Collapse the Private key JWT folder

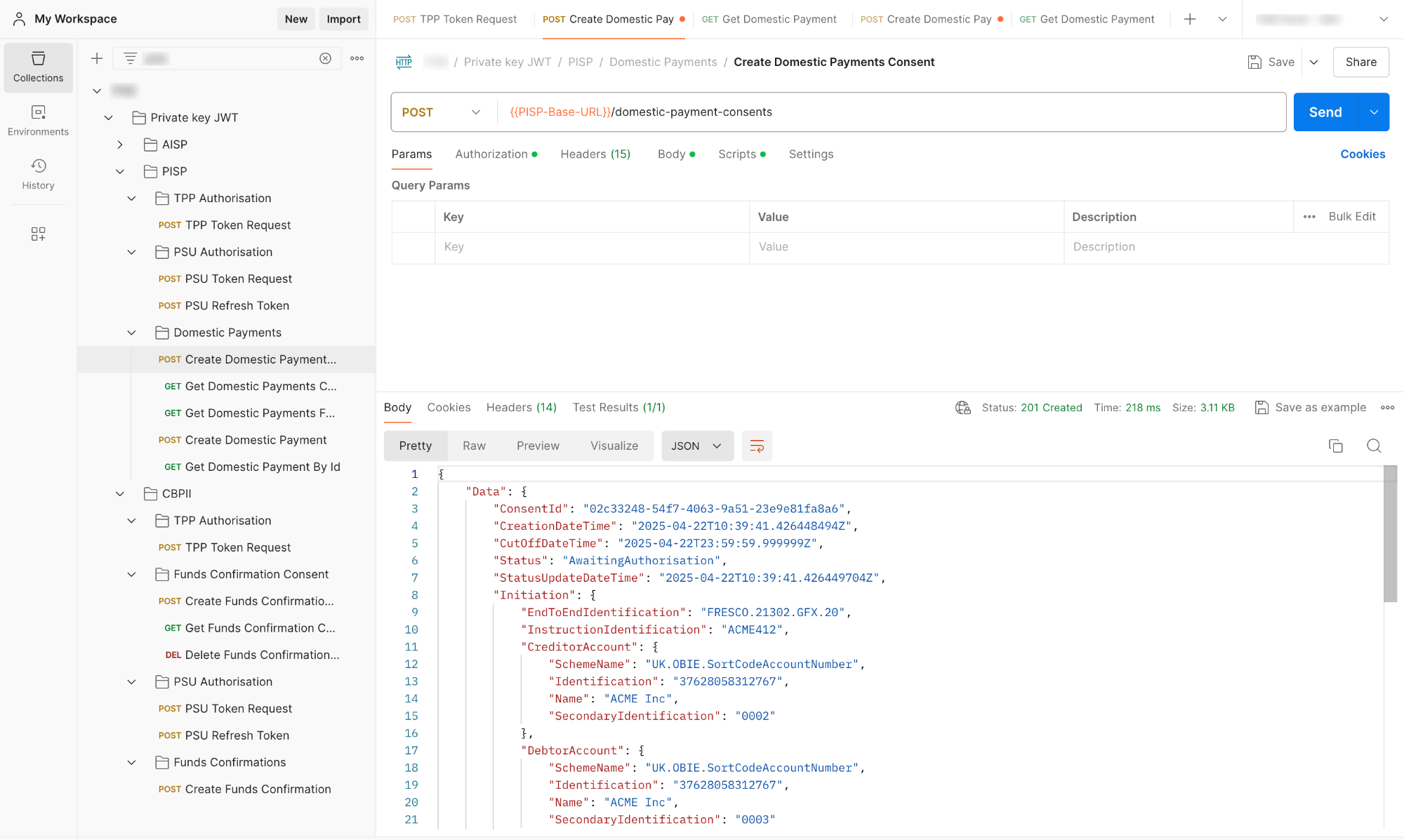tap(108, 117)
